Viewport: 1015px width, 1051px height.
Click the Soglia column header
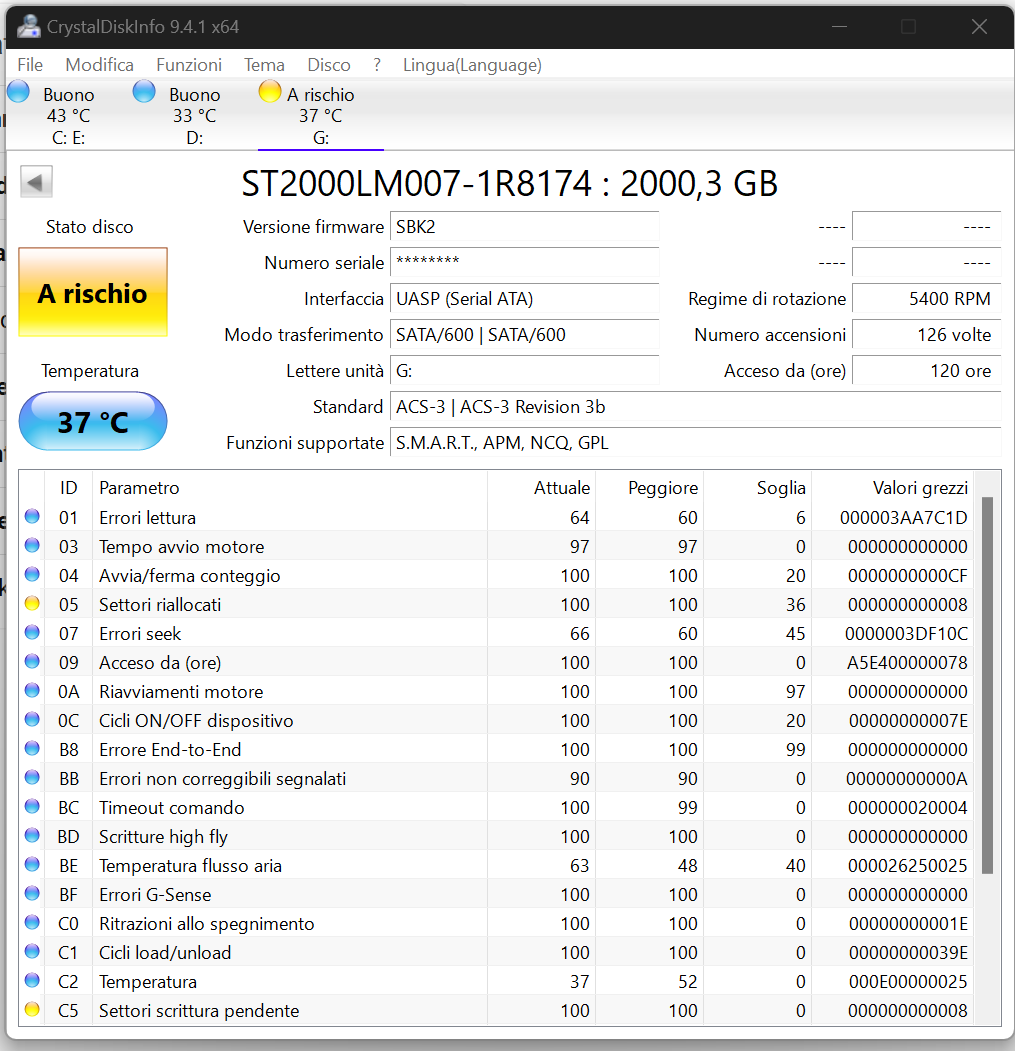(x=758, y=487)
